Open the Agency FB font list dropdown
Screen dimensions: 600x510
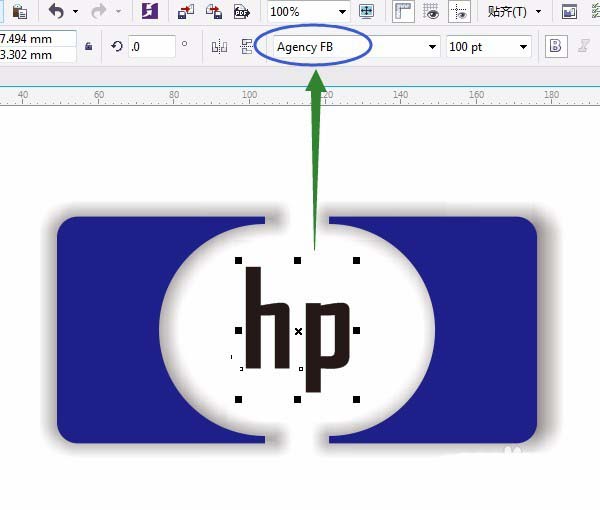tap(432, 47)
